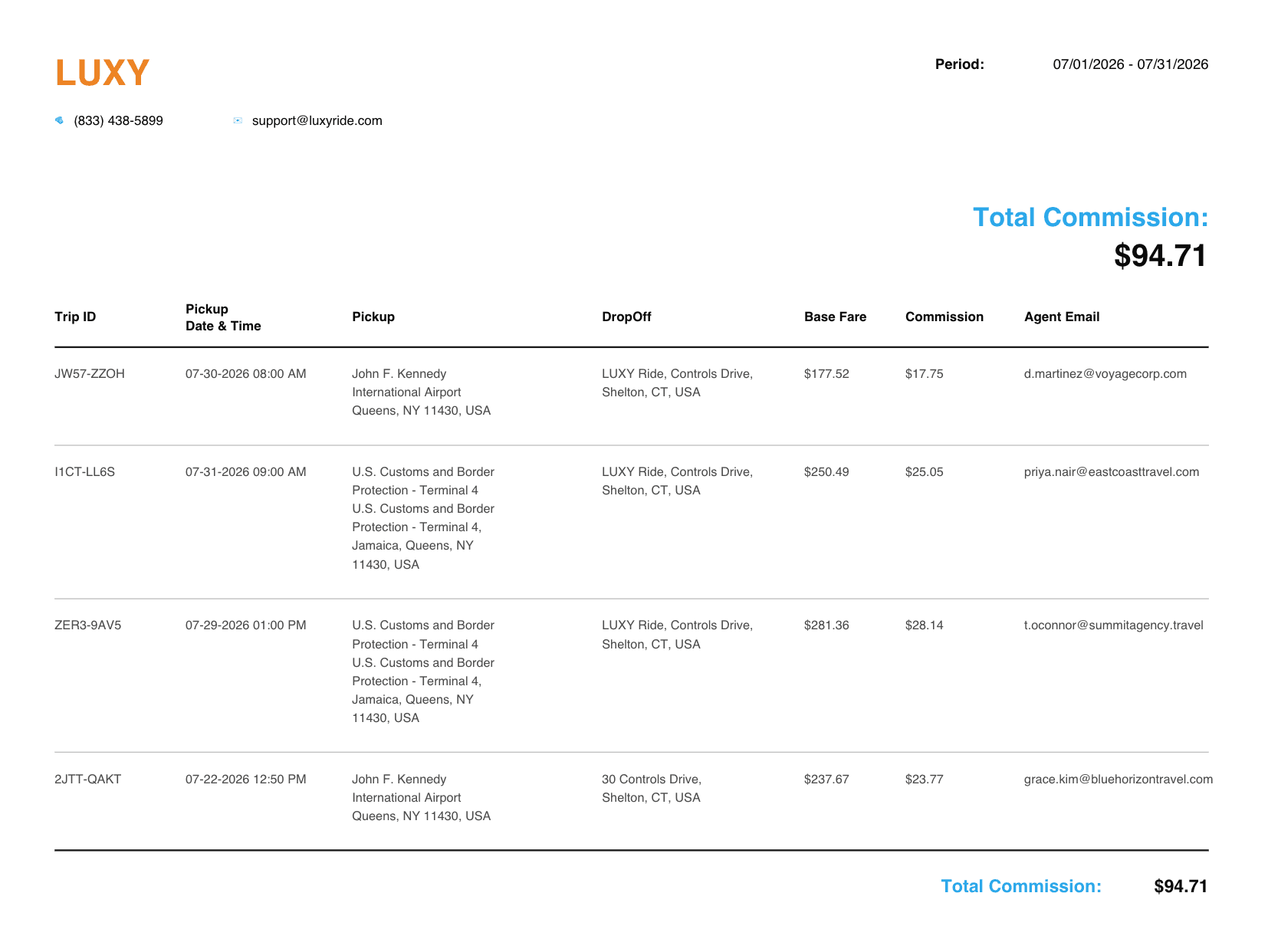Click the Agent Email column header
1268x952 pixels.
tap(1062, 317)
